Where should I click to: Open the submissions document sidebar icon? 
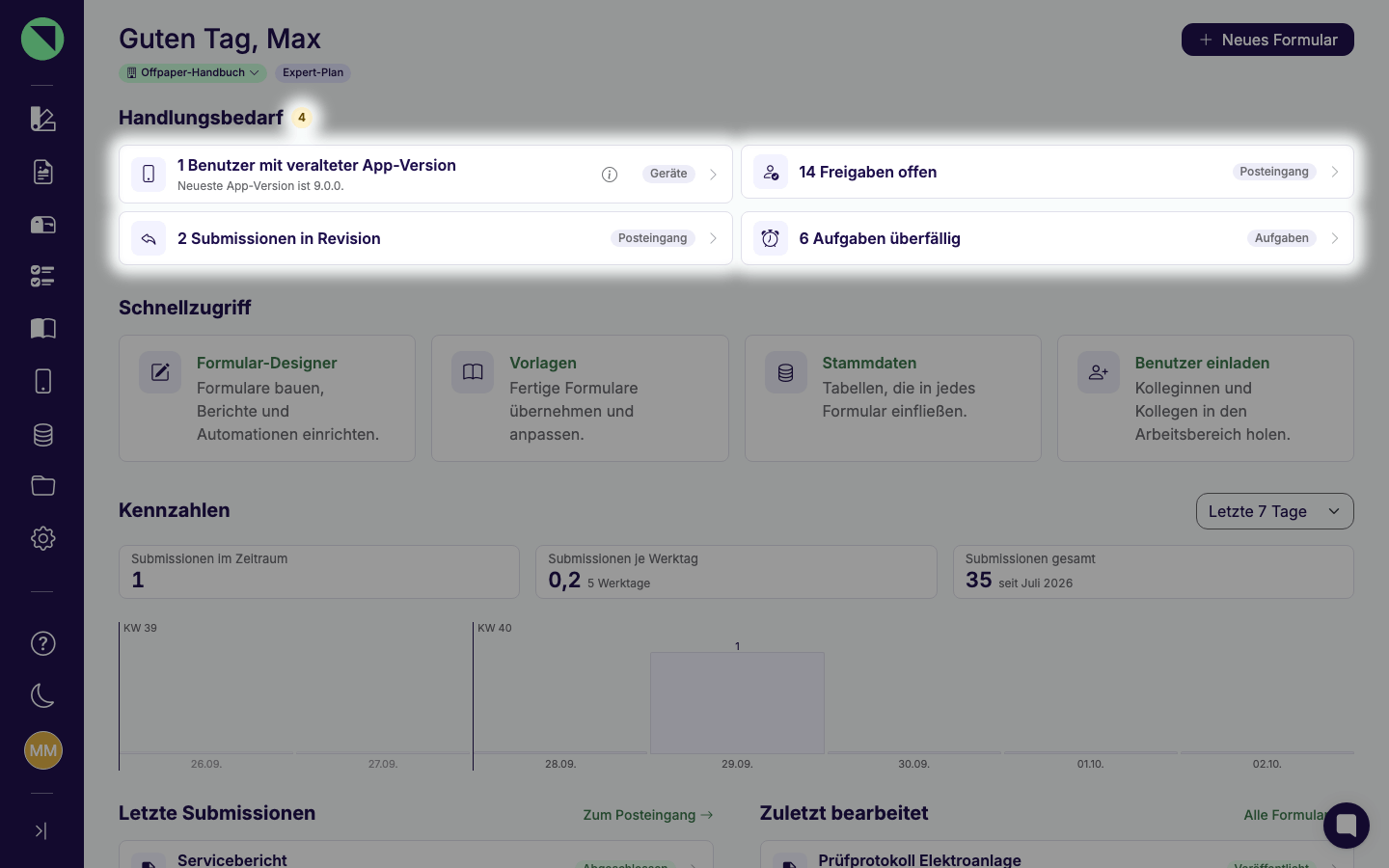coord(42,172)
